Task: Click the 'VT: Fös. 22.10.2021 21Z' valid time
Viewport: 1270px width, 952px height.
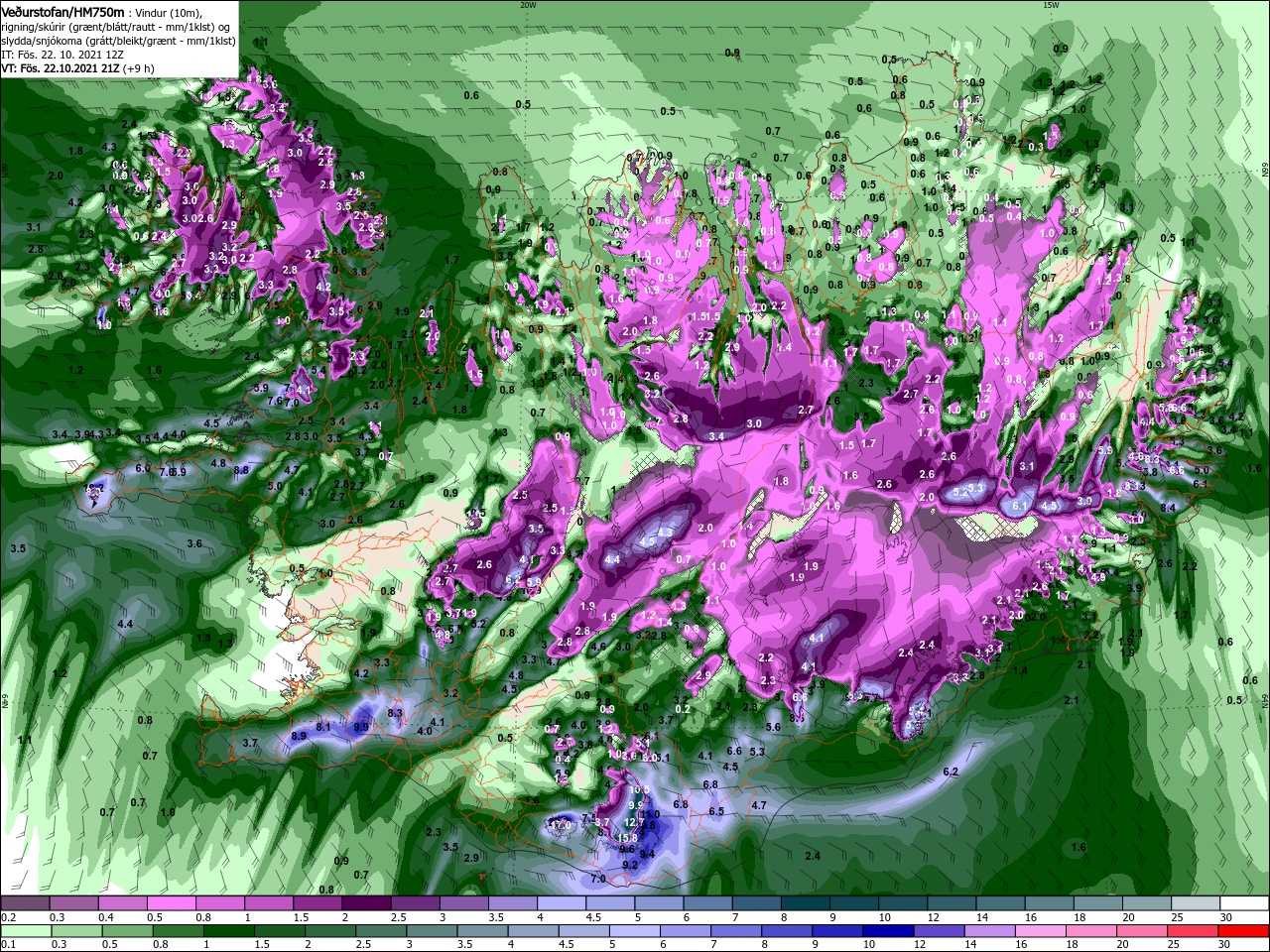Action: click(61, 68)
